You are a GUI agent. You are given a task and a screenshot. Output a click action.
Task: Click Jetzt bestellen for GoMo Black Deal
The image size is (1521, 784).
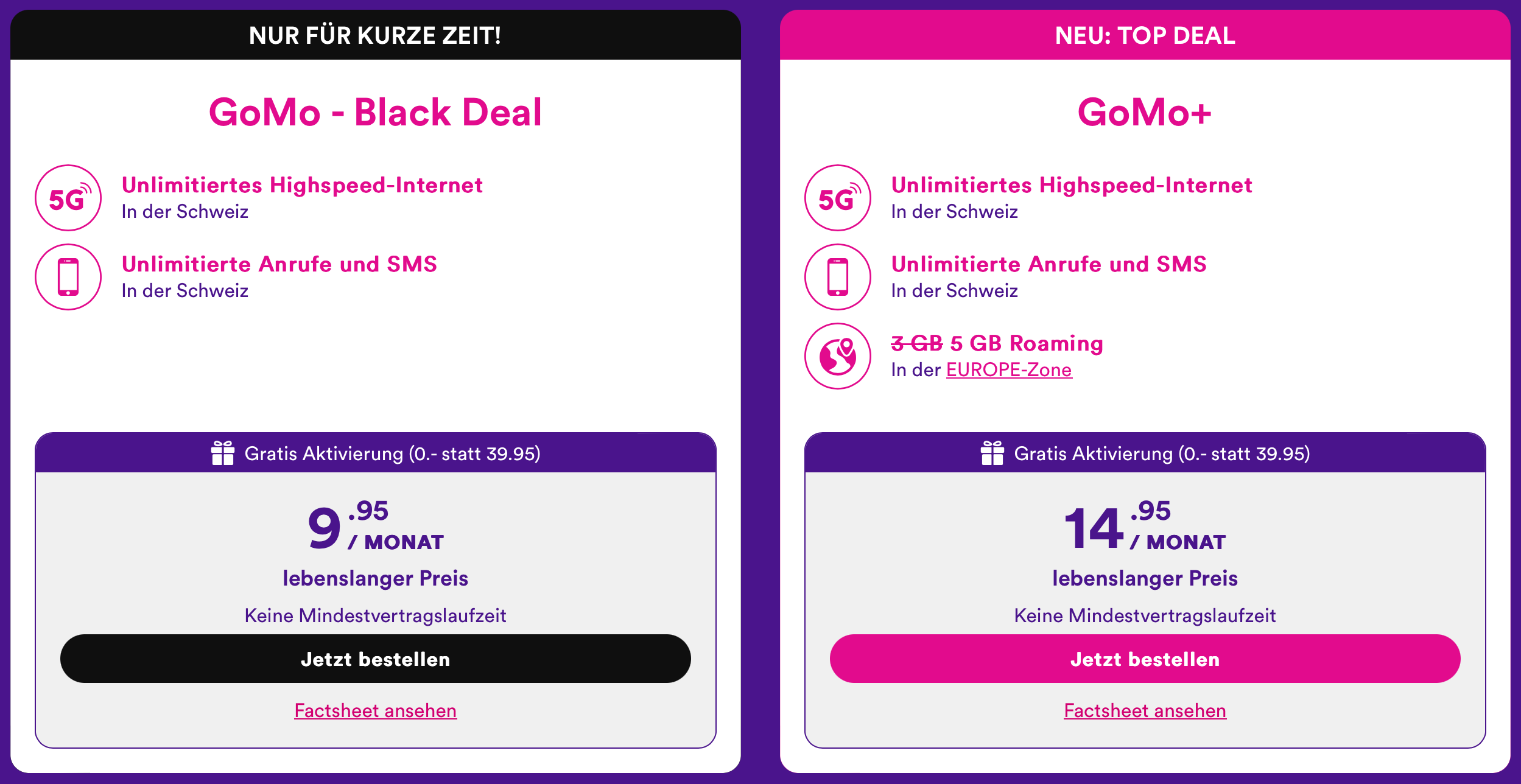[375, 659]
